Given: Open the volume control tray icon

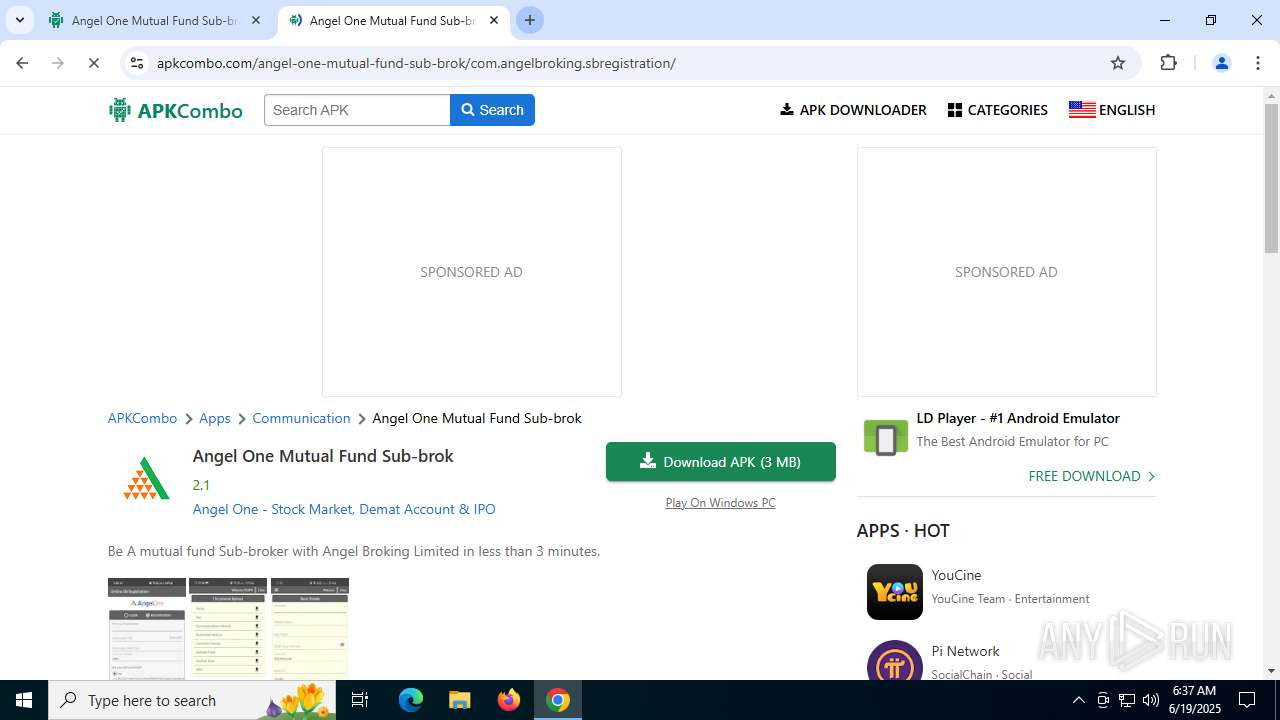Looking at the screenshot, I should [x=1151, y=700].
